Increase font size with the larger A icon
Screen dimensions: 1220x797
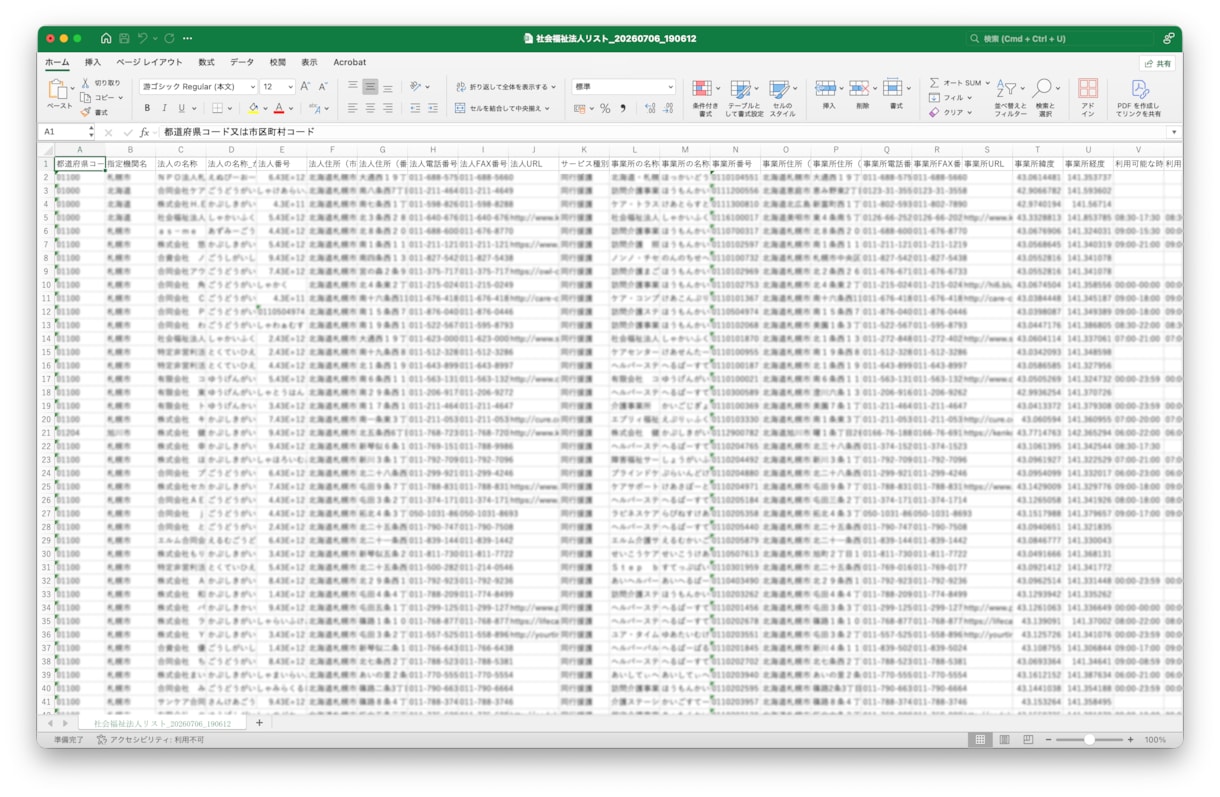(306, 87)
